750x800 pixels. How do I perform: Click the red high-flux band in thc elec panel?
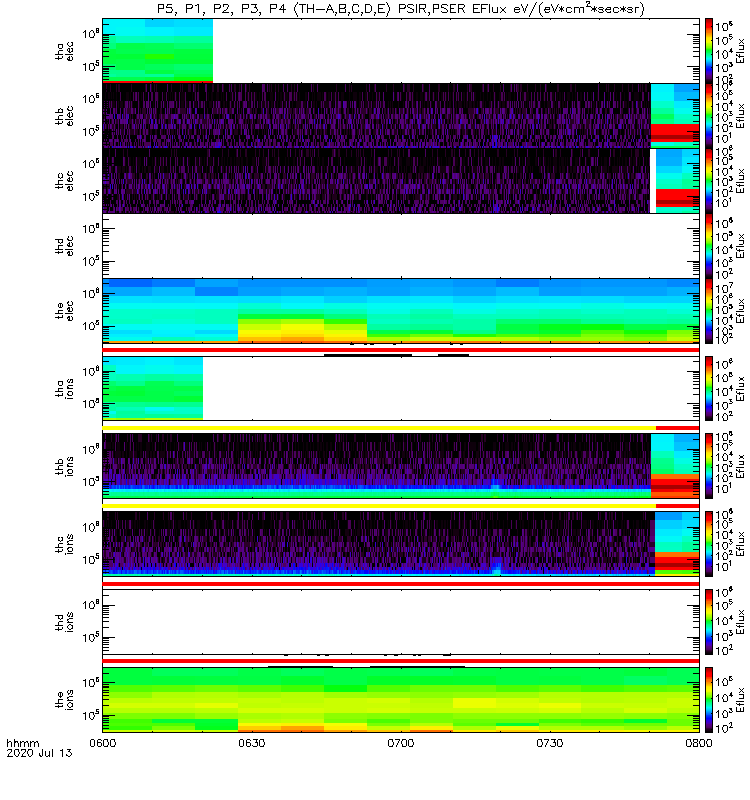[x=677, y=197]
